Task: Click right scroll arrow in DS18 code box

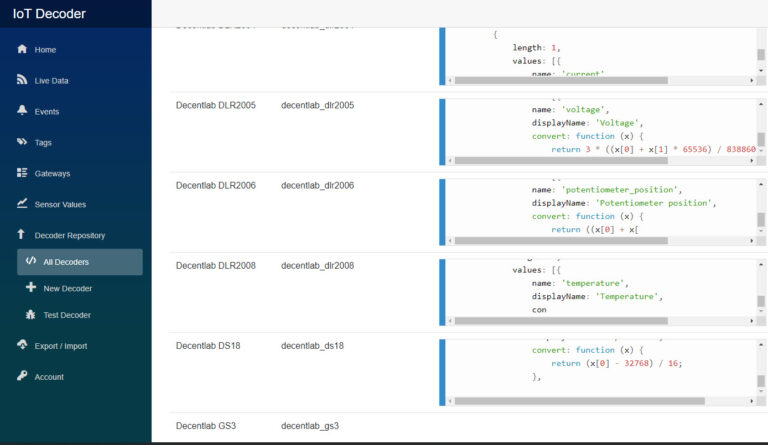Action: pyautogui.click(x=749, y=401)
